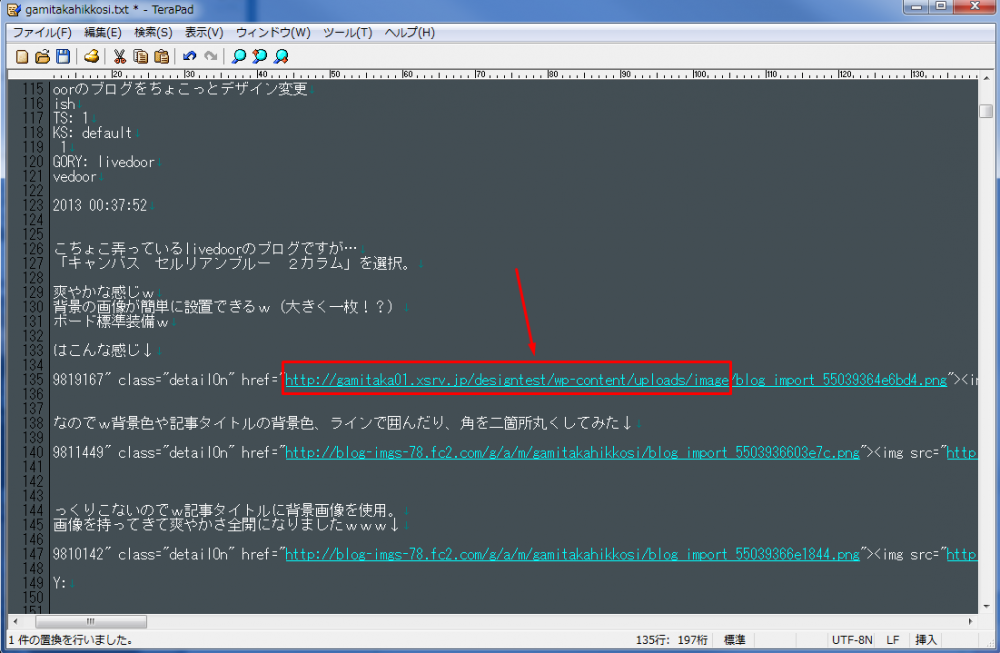Click the 135行: 197桁 position indicator
1000x653 pixels.
click(672, 640)
